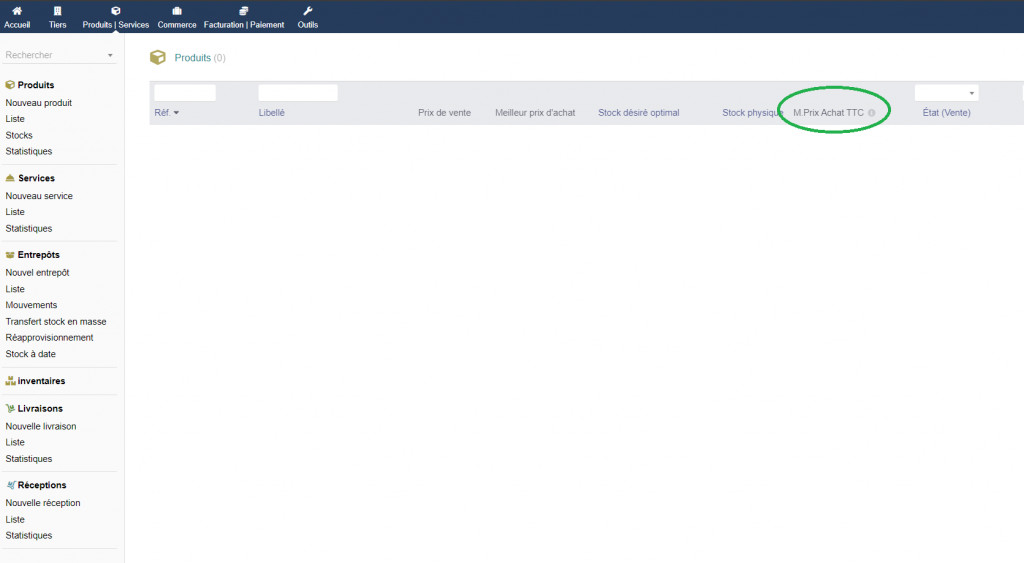
Task: Click the Entrepôts icon in sidebar
Action: tap(10, 255)
